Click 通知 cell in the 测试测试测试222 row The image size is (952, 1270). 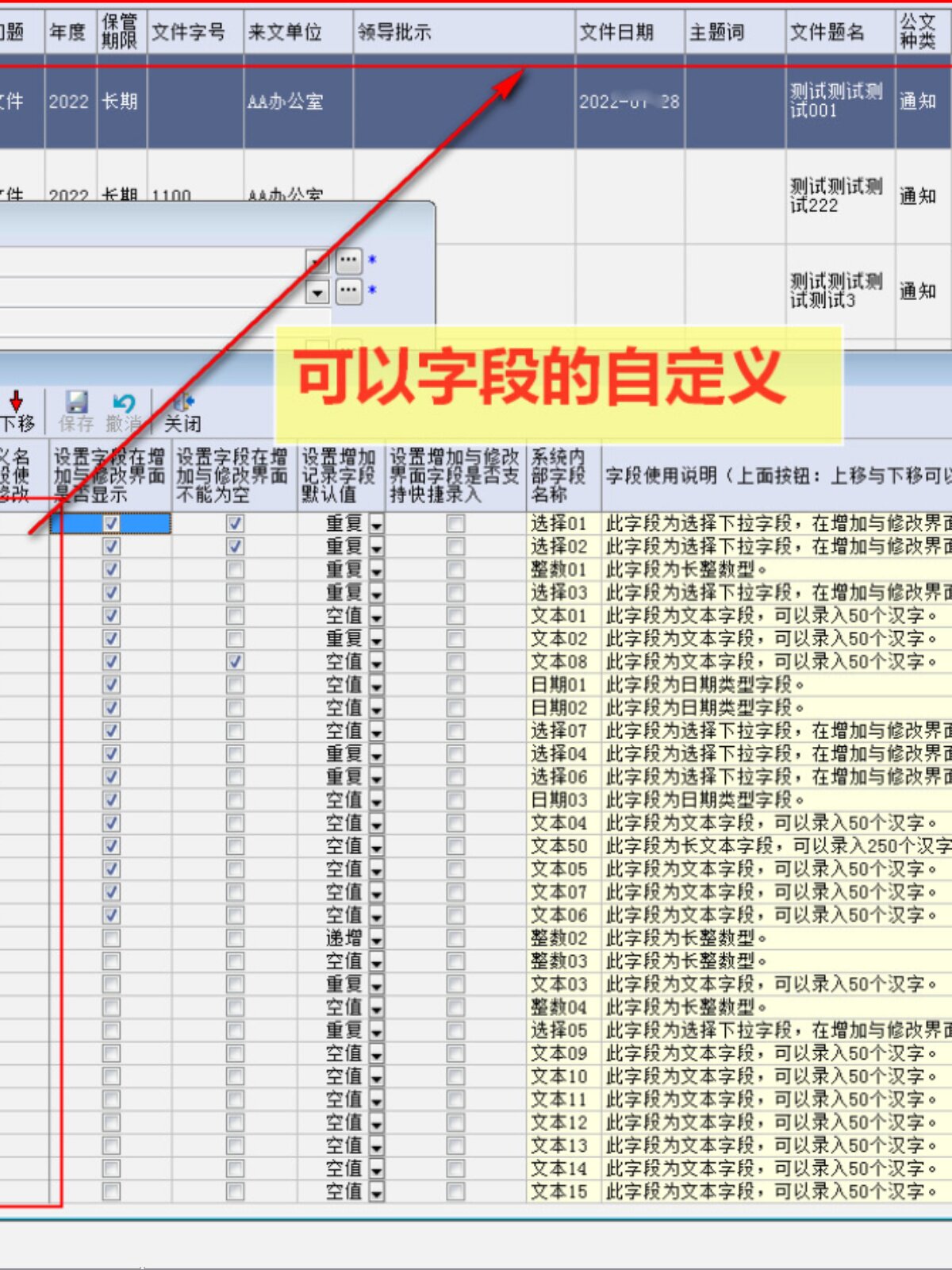click(x=923, y=195)
